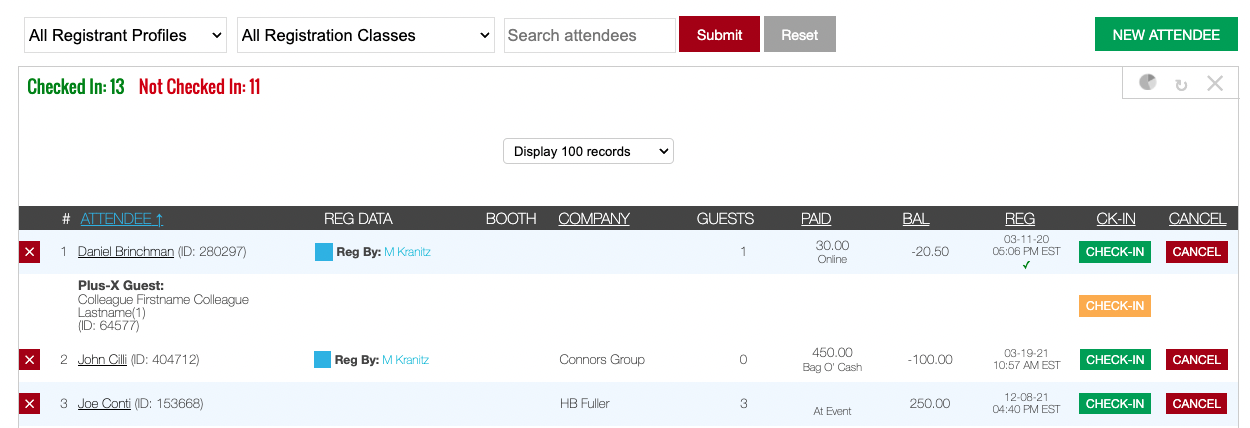Cancel Daniel Brinchman registration
Screen dimensions: 1250x428
(1196, 252)
